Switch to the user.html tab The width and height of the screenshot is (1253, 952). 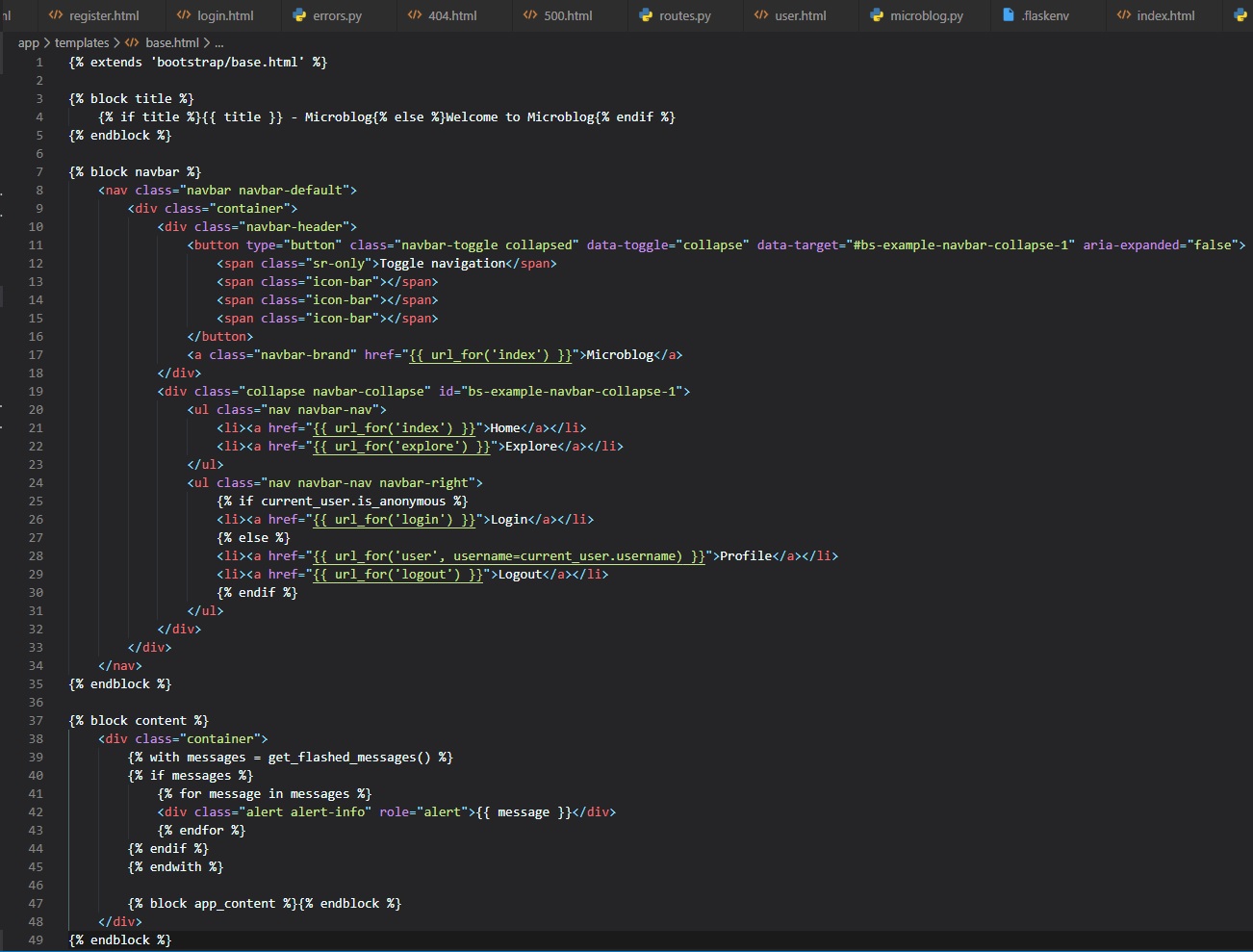[x=800, y=15]
